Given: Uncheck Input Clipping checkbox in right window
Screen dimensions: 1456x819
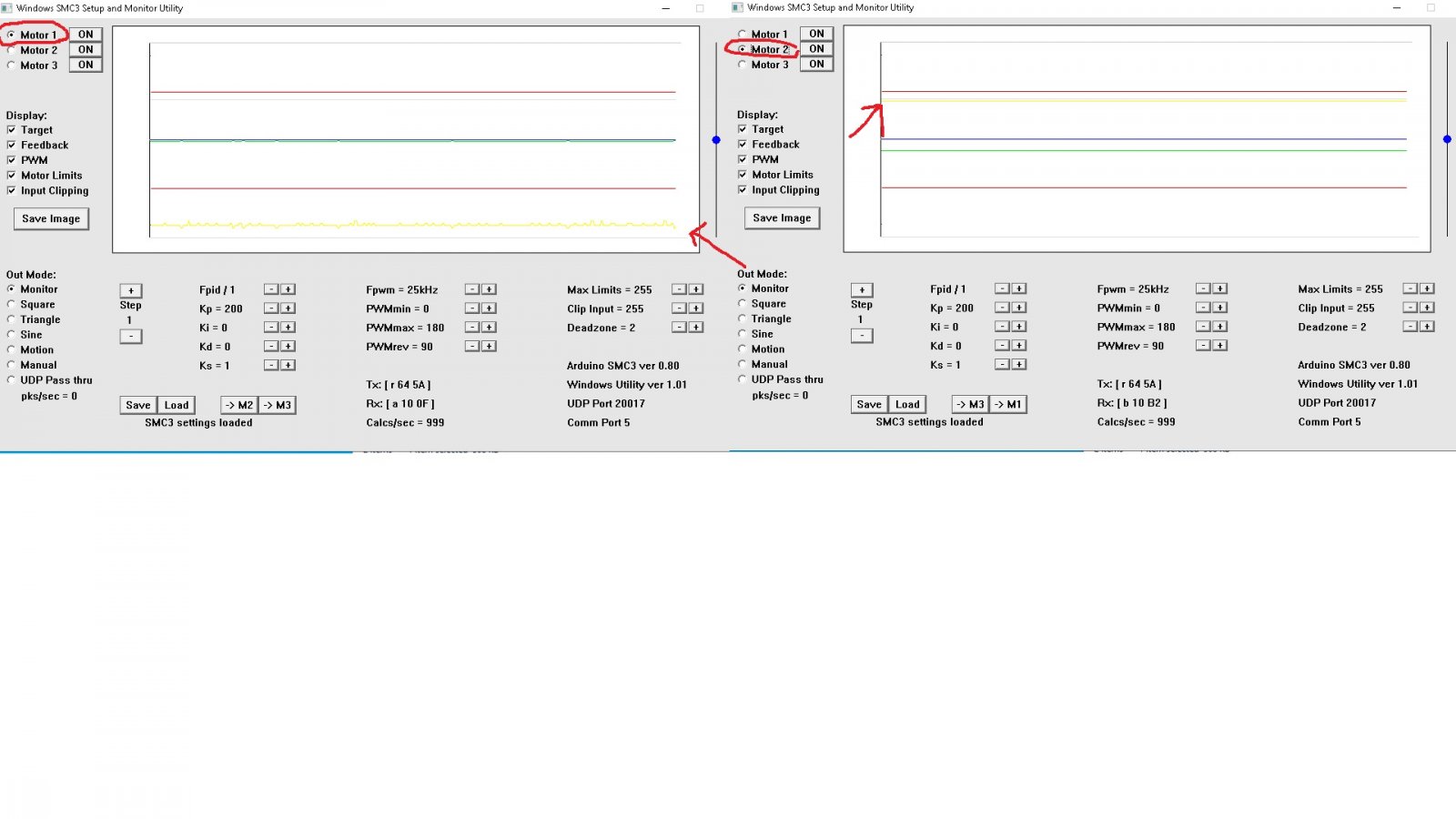Looking at the screenshot, I should [x=743, y=190].
